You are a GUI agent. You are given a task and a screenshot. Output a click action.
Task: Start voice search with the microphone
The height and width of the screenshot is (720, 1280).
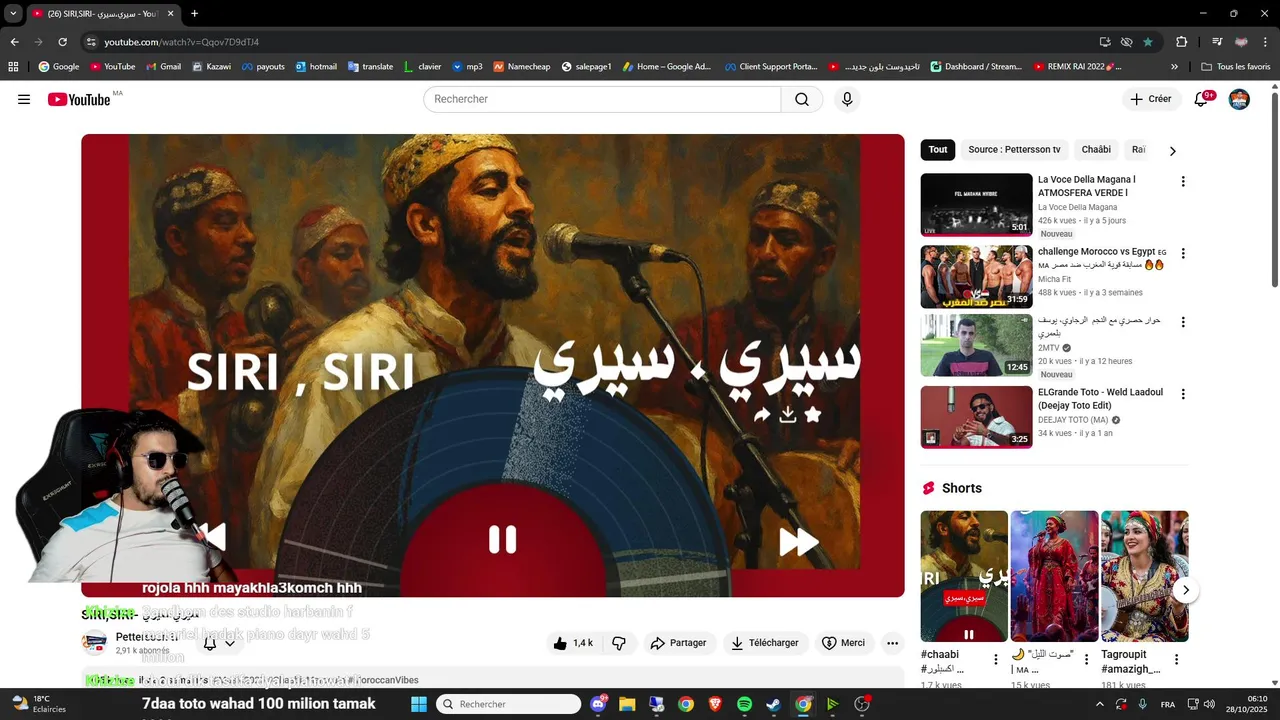coord(847,99)
